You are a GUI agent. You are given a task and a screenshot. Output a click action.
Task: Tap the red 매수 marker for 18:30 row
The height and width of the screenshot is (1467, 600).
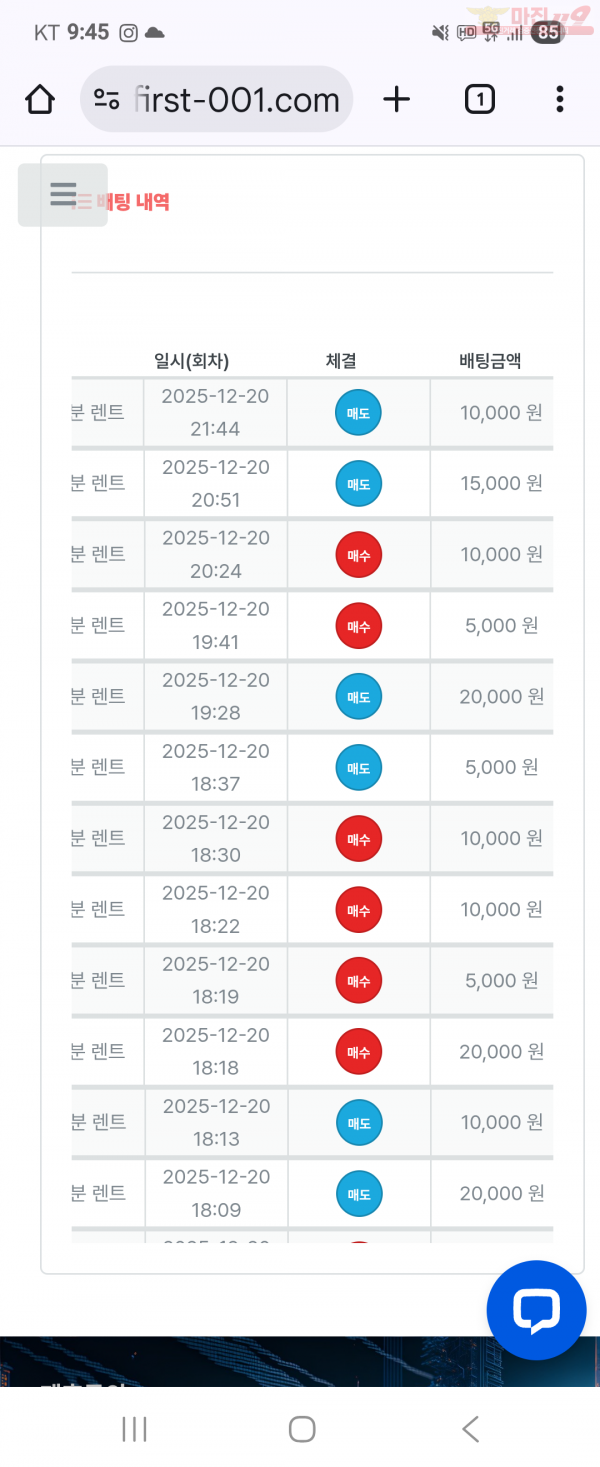click(x=359, y=838)
